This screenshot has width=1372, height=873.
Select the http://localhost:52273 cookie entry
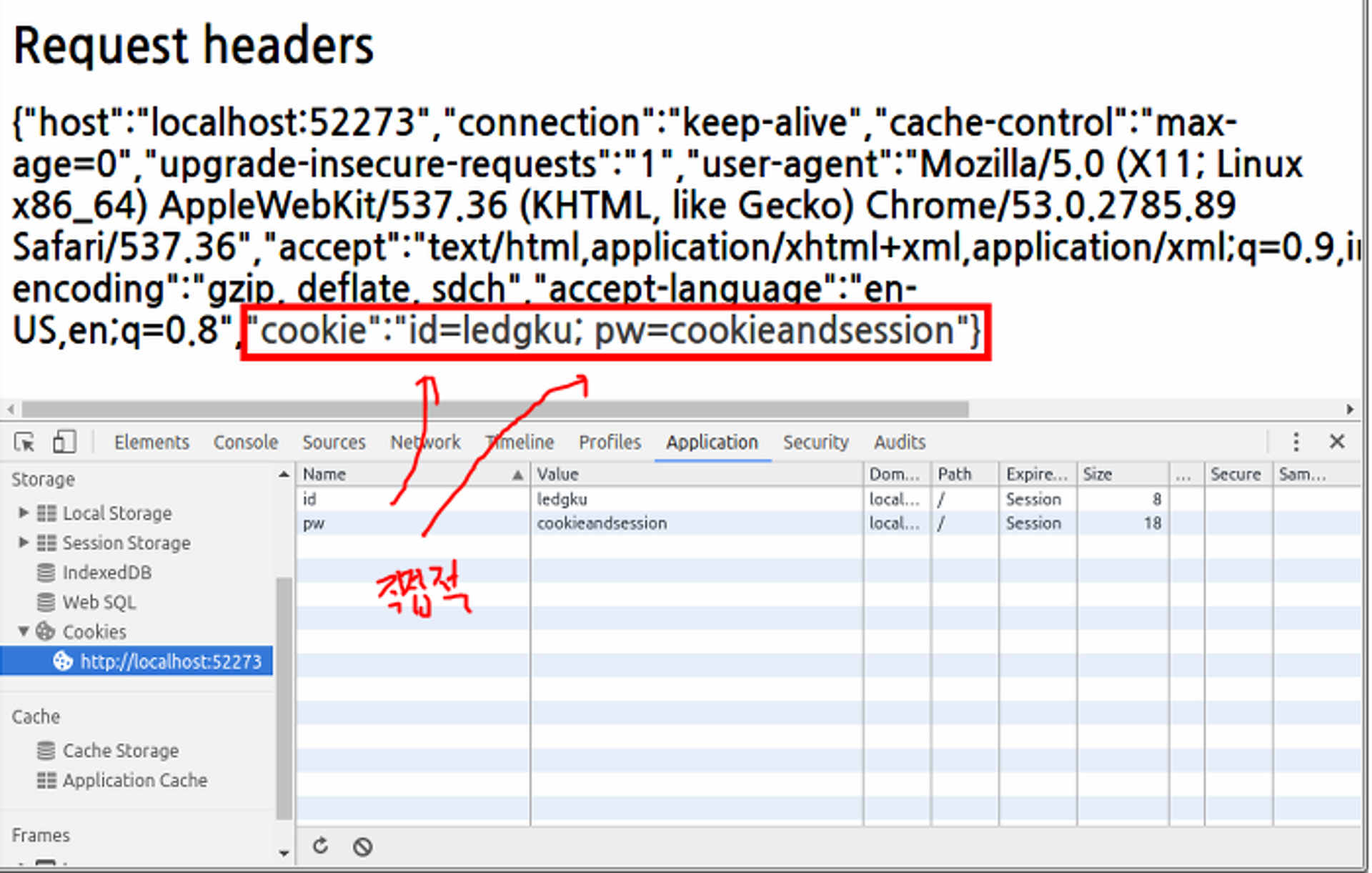170,661
